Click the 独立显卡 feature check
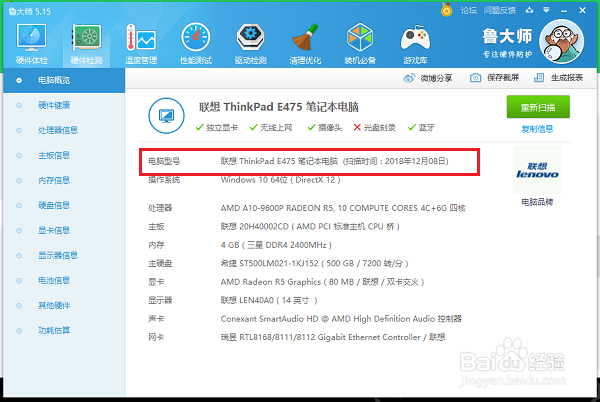600x402 pixels. point(217,127)
